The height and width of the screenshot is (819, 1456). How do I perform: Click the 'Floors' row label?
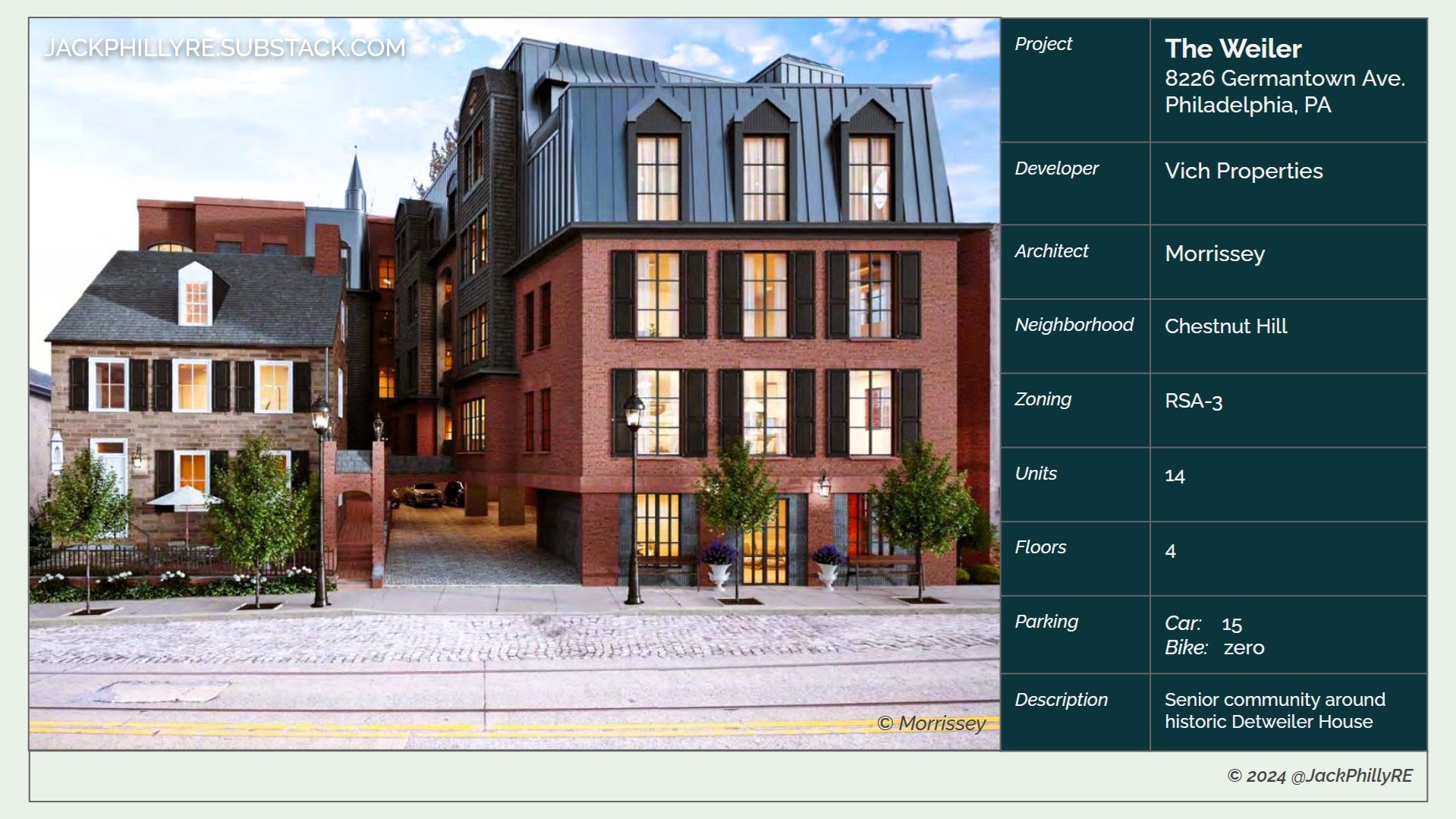pyautogui.click(x=1040, y=547)
